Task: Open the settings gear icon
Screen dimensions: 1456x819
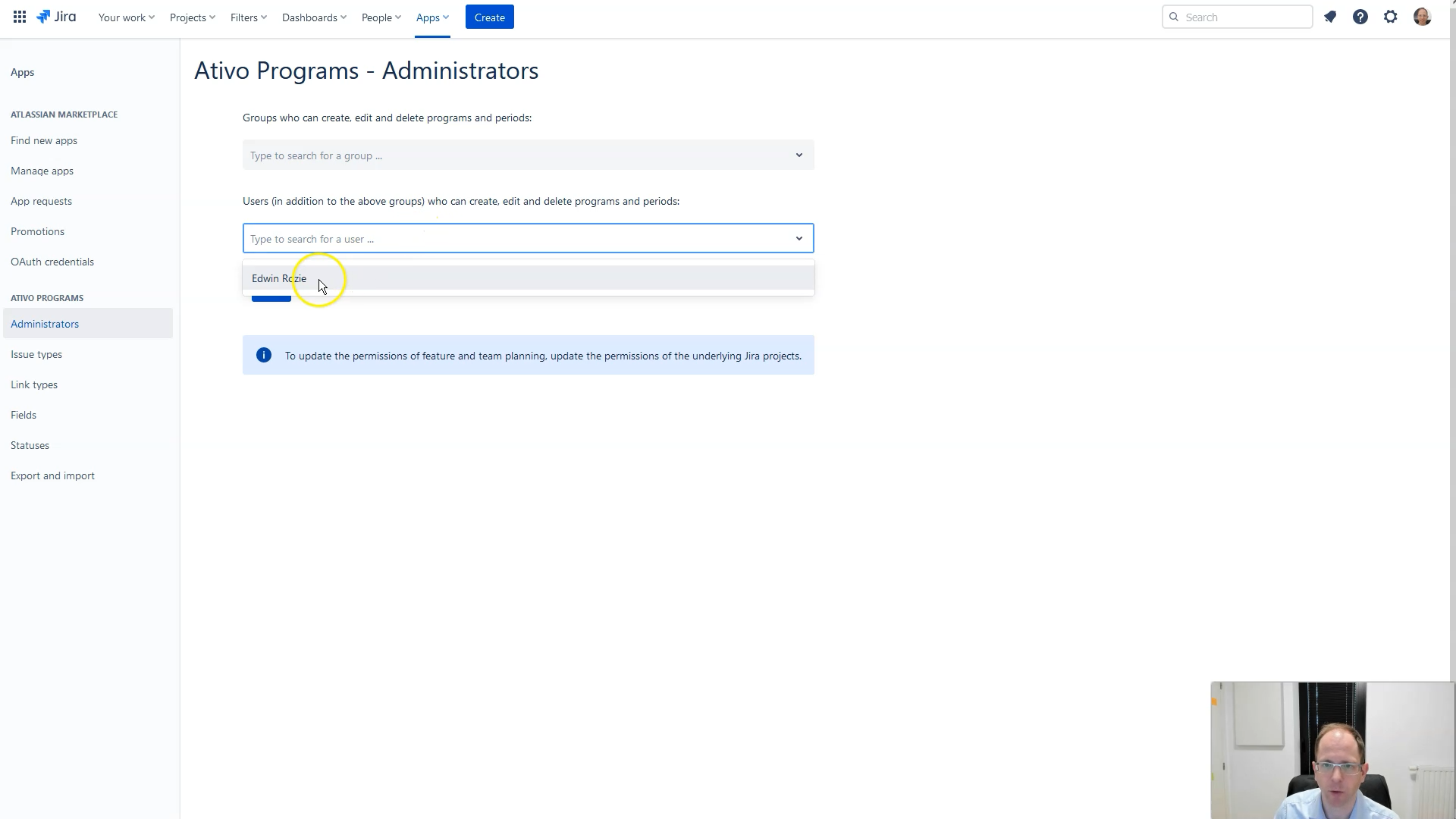Action: (1391, 17)
